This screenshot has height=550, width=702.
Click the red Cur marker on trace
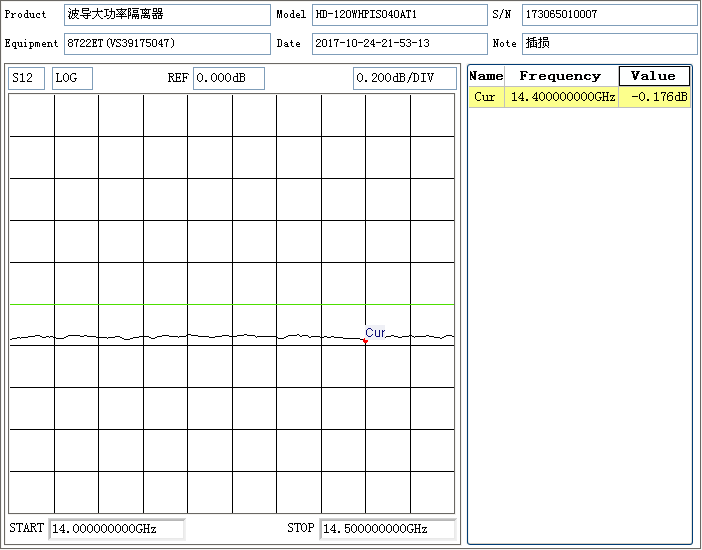click(x=365, y=341)
